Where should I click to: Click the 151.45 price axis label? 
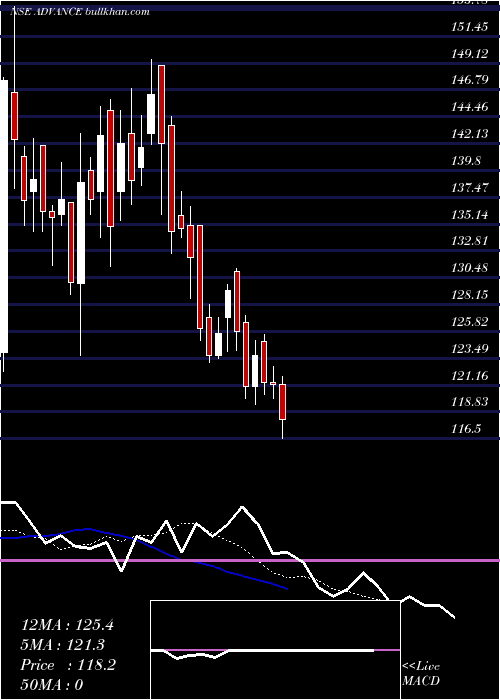pyautogui.click(x=469, y=27)
